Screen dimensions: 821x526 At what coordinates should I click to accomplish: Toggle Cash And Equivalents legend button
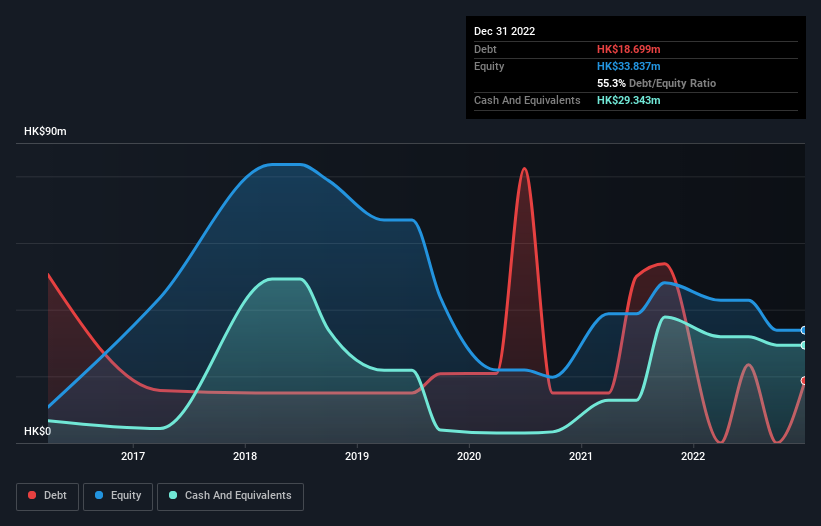pyautogui.click(x=230, y=496)
